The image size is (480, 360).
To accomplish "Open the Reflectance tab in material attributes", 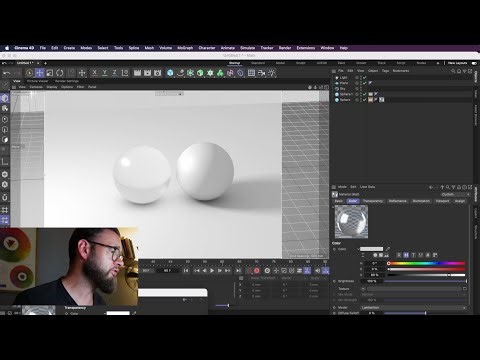I will click(x=397, y=201).
